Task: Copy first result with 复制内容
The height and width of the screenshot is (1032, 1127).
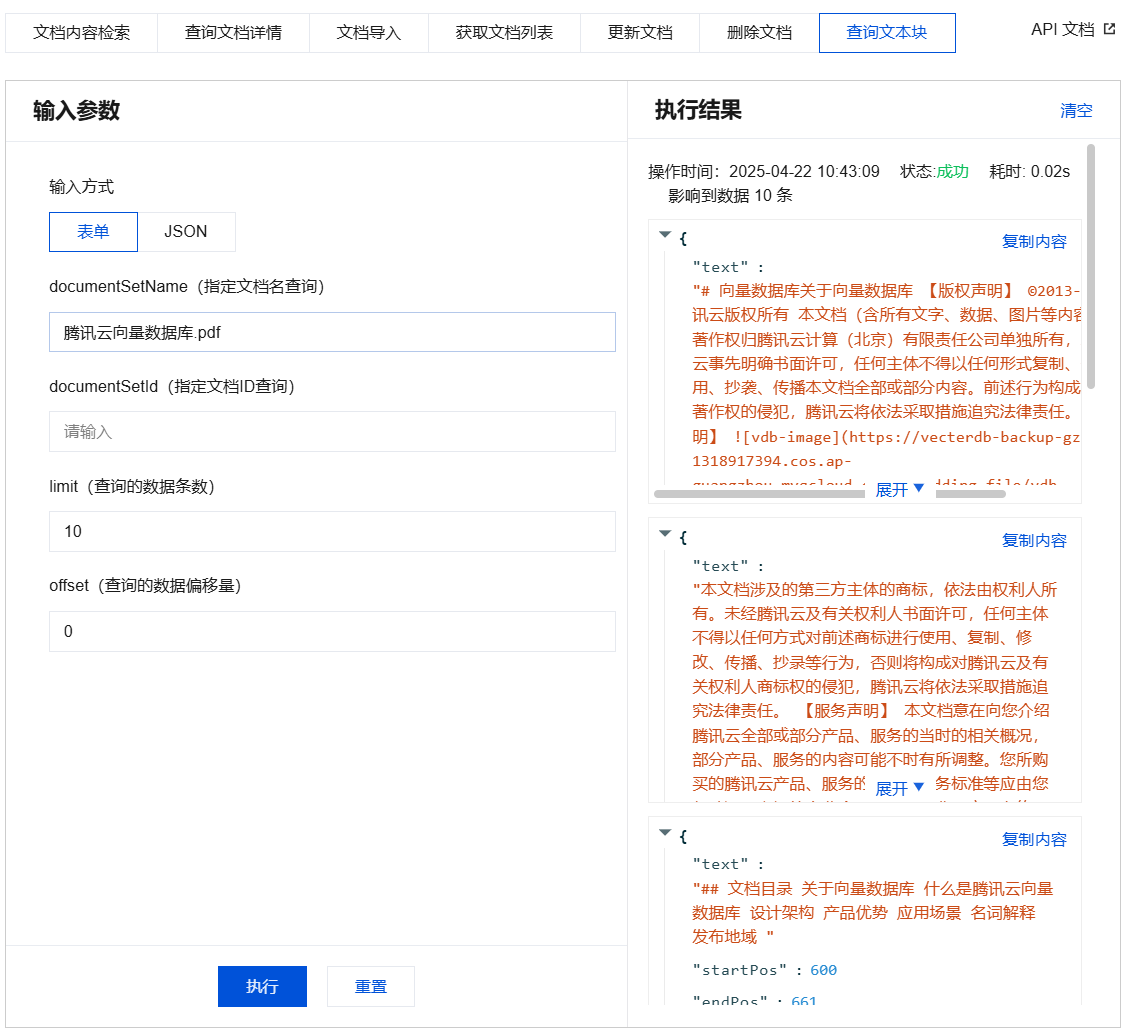Action: (1034, 241)
